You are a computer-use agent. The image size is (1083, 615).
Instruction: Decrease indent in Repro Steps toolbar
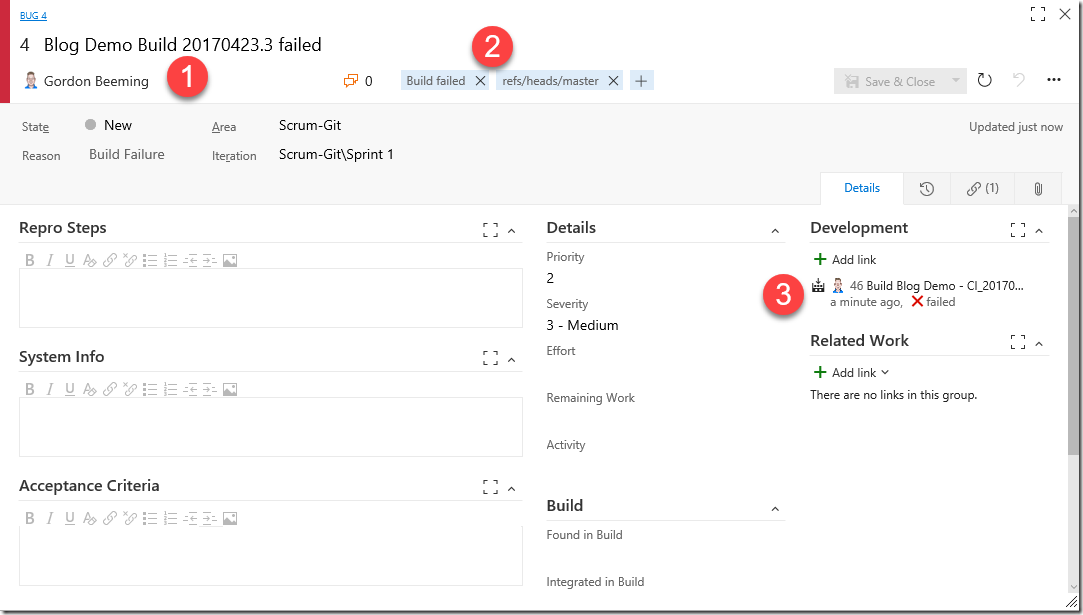coord(190,260)
